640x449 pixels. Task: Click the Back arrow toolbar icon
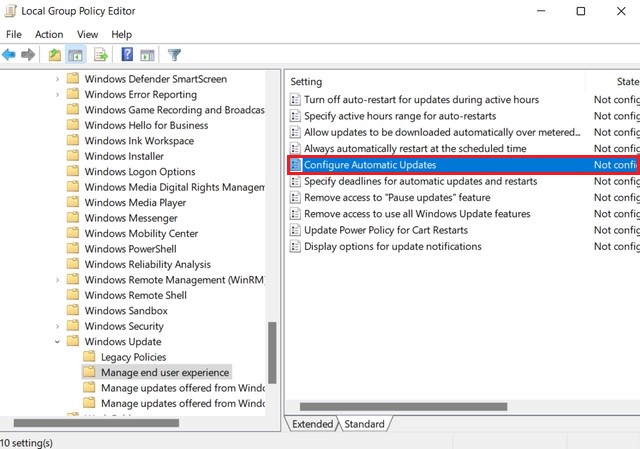click(9, 54)
